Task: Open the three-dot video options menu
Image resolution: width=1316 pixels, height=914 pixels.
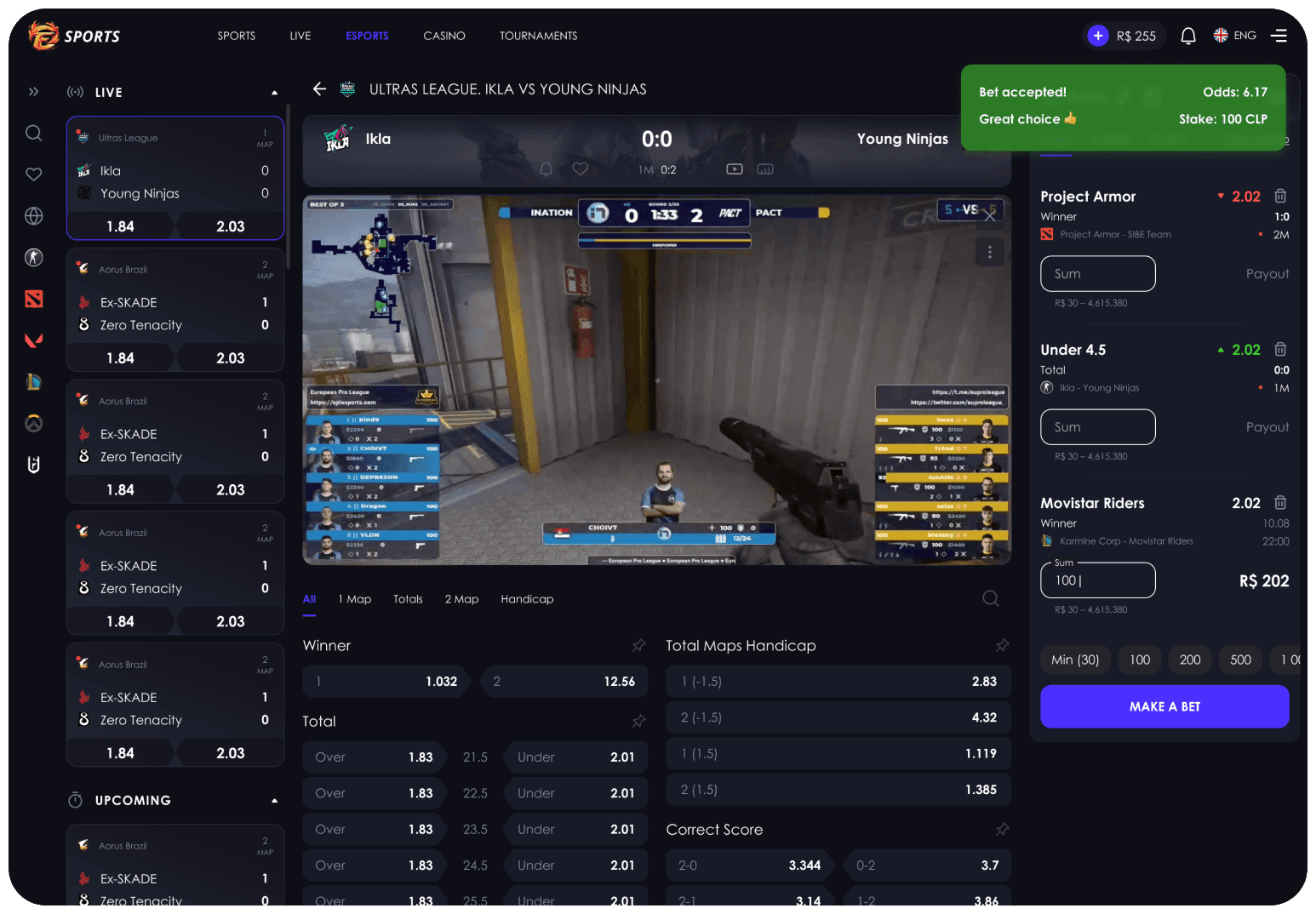Action: (989, 252)
